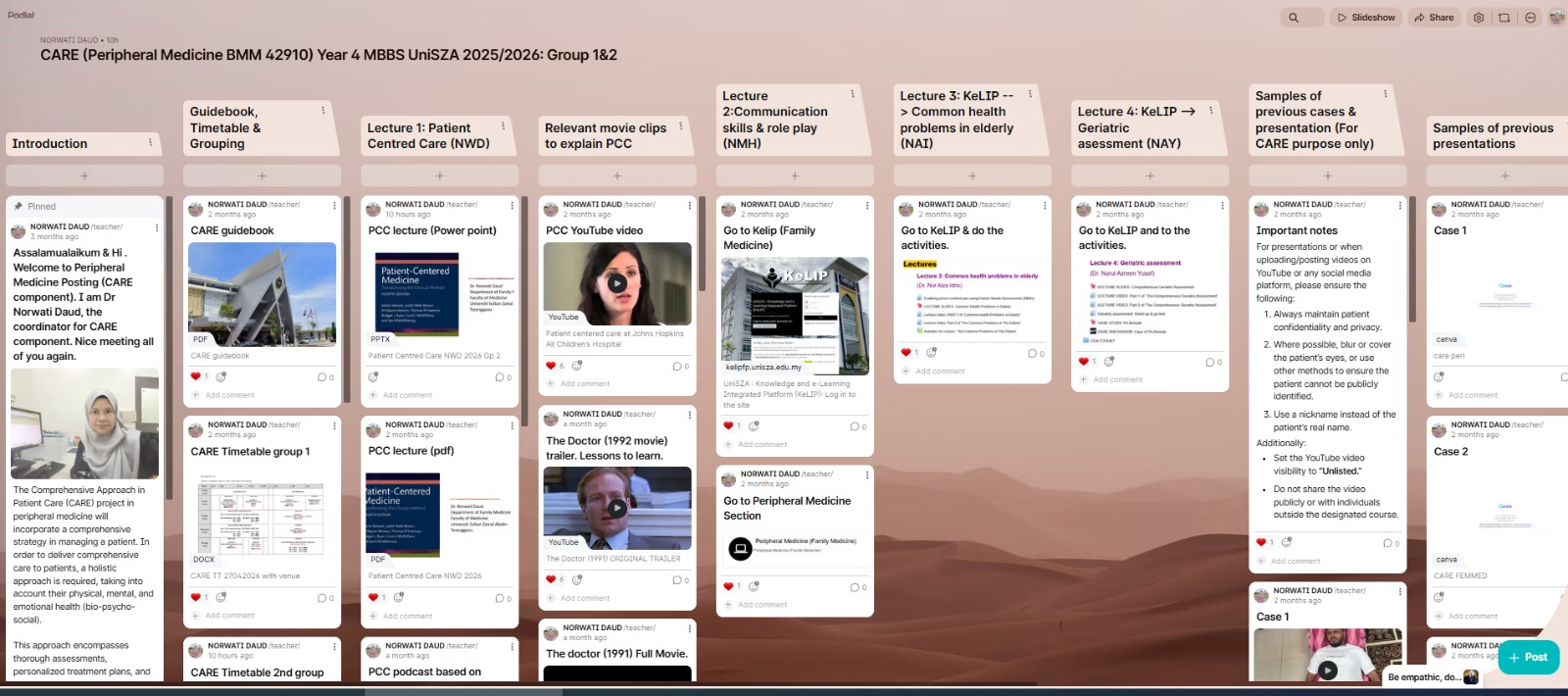Viewport: 1568px width, 696px height.
Task: Select the Samples of previous presentations heading
Action: pos(1493,135)
